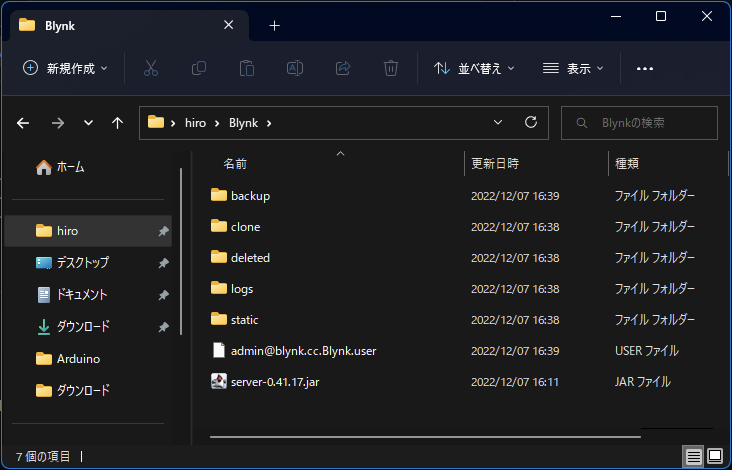The width and height of the screenshot is (732, 470).
Task: Open the 並べ替え sort dropdown
Action: pos(474,69)
